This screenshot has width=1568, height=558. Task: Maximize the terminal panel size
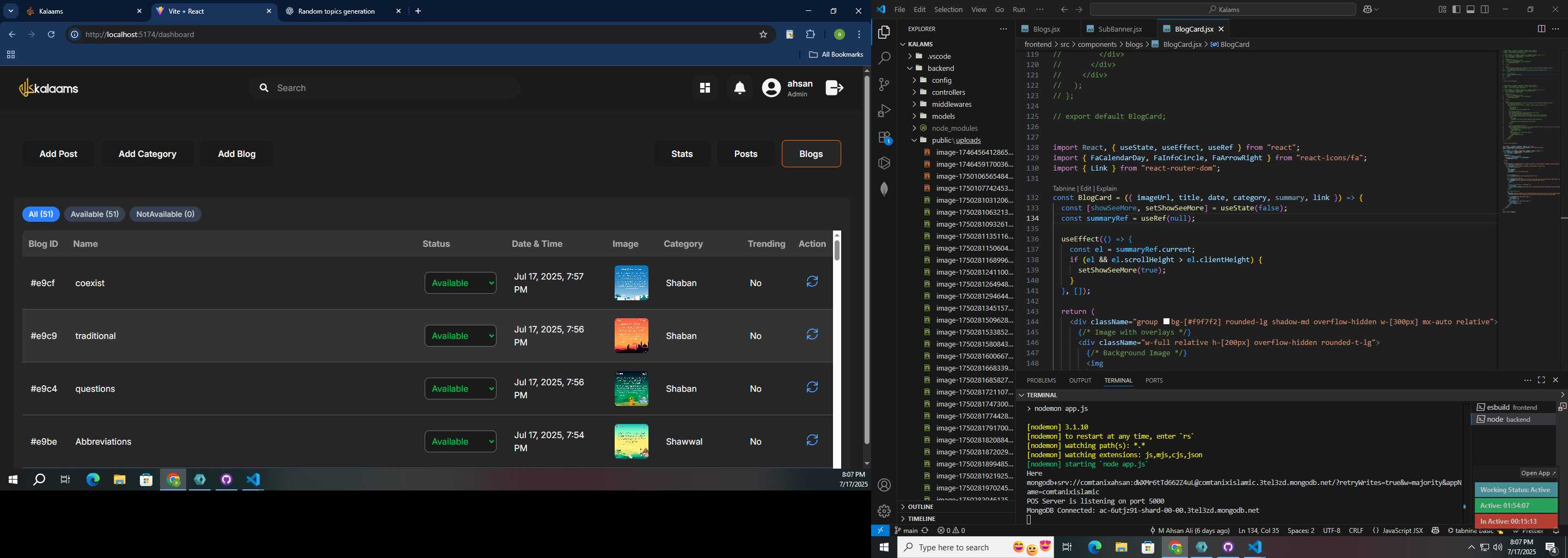[x=1541, y=380]
